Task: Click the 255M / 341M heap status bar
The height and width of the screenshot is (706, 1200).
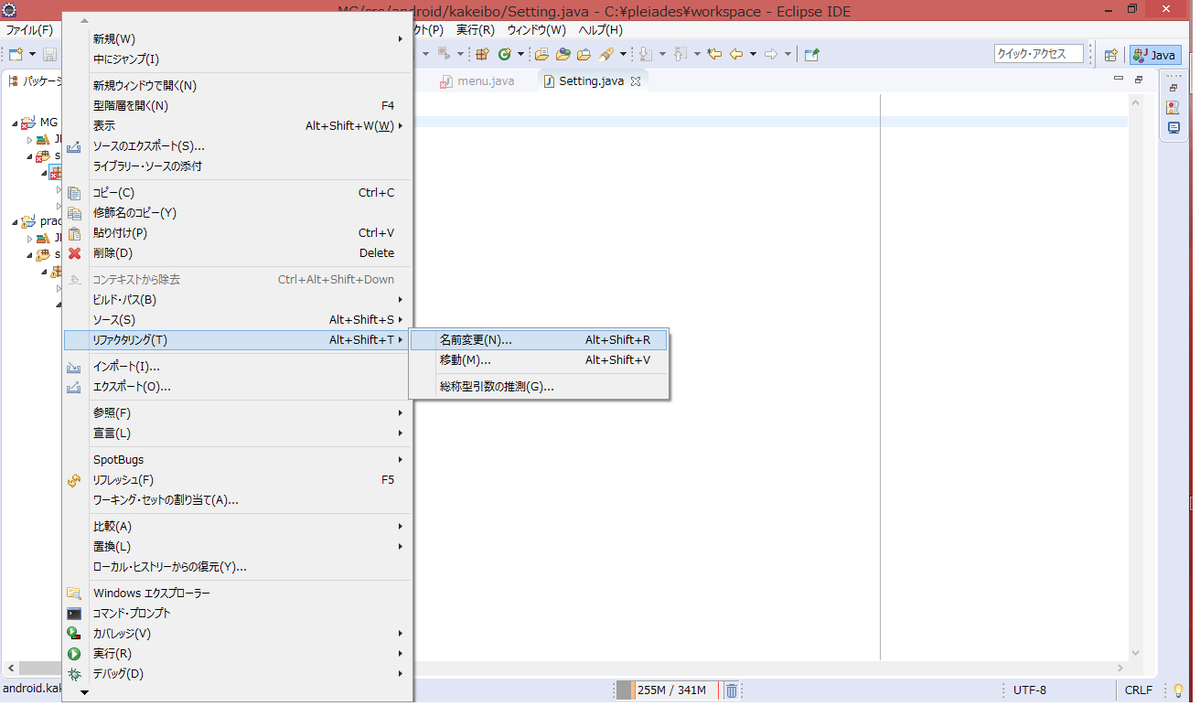Action: (x=667, y=690)
